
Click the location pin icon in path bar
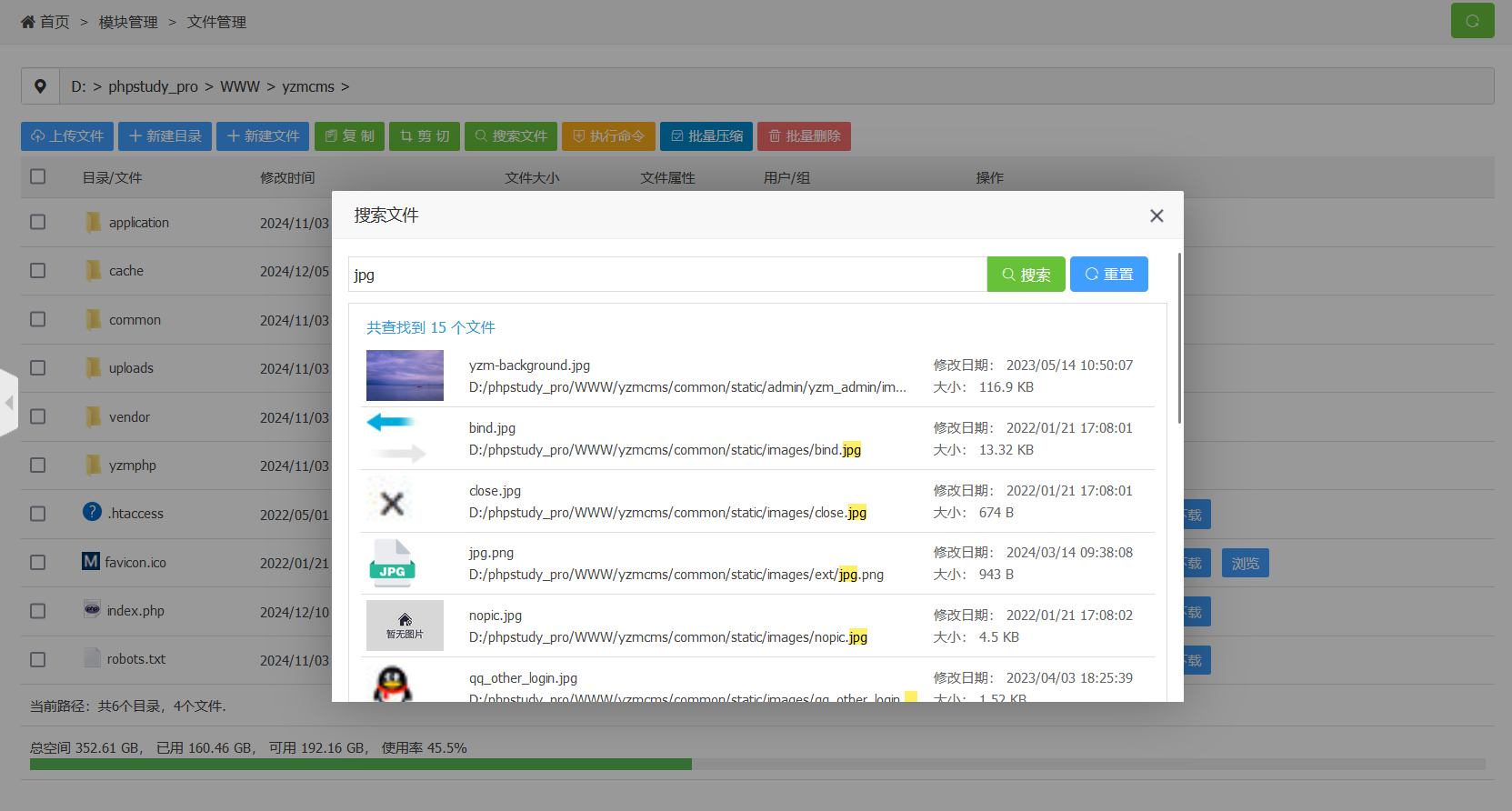point(40,86)
